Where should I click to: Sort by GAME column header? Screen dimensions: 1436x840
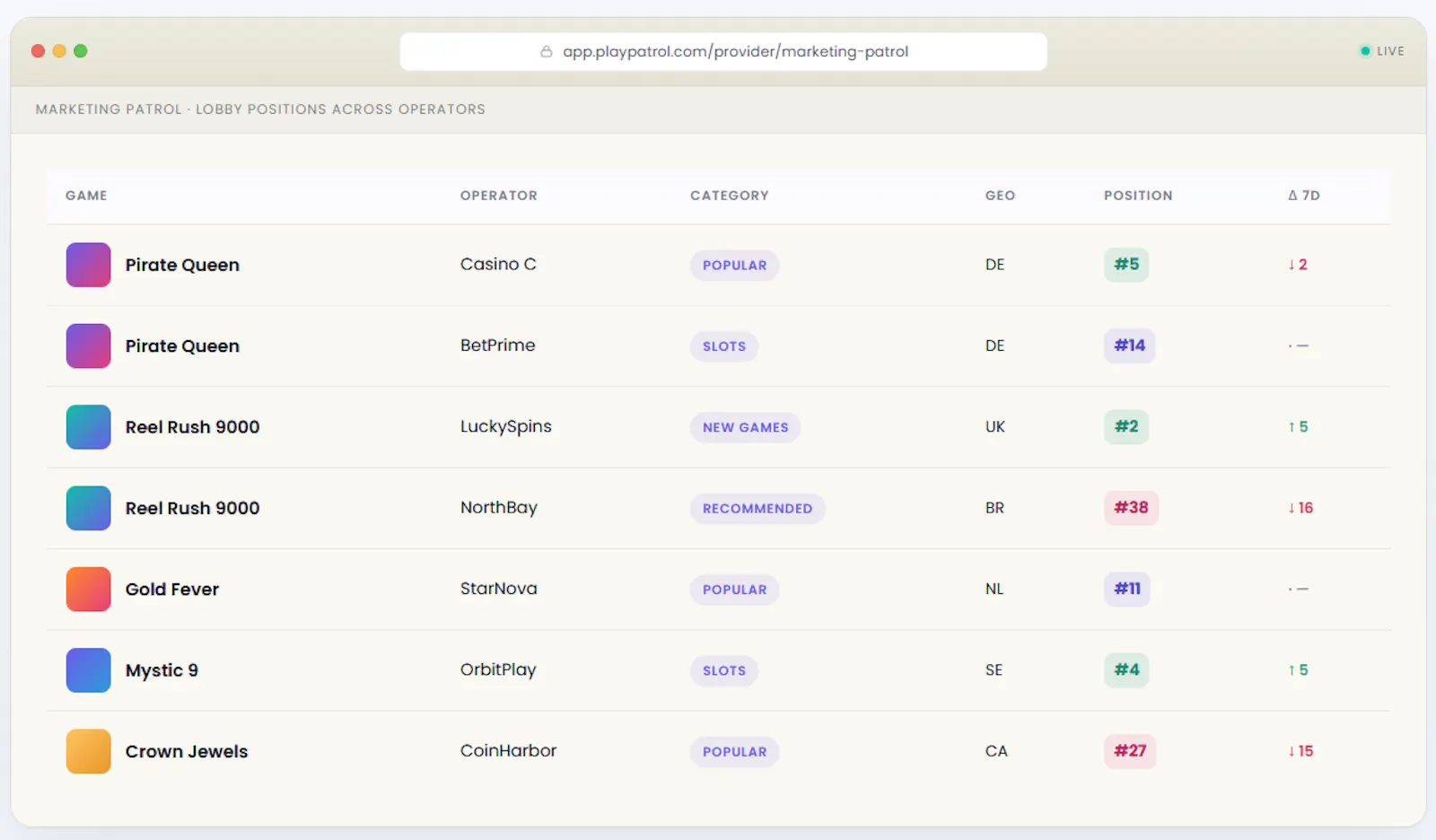point(86,196)
